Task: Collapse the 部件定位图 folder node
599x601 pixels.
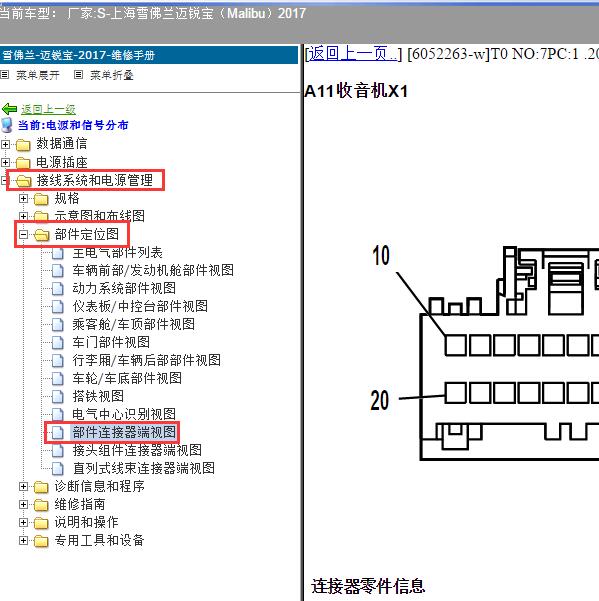Action: pos(23,235)
